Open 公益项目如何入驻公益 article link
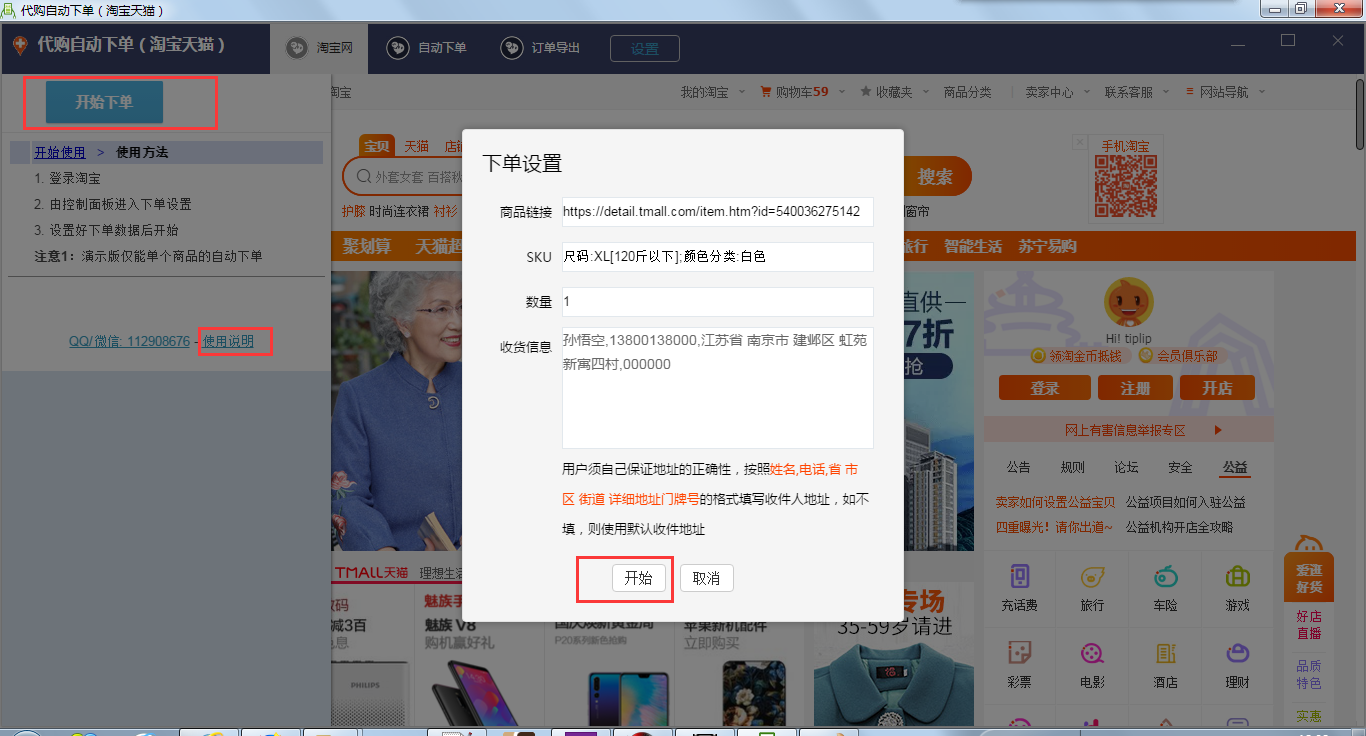 1185,502
